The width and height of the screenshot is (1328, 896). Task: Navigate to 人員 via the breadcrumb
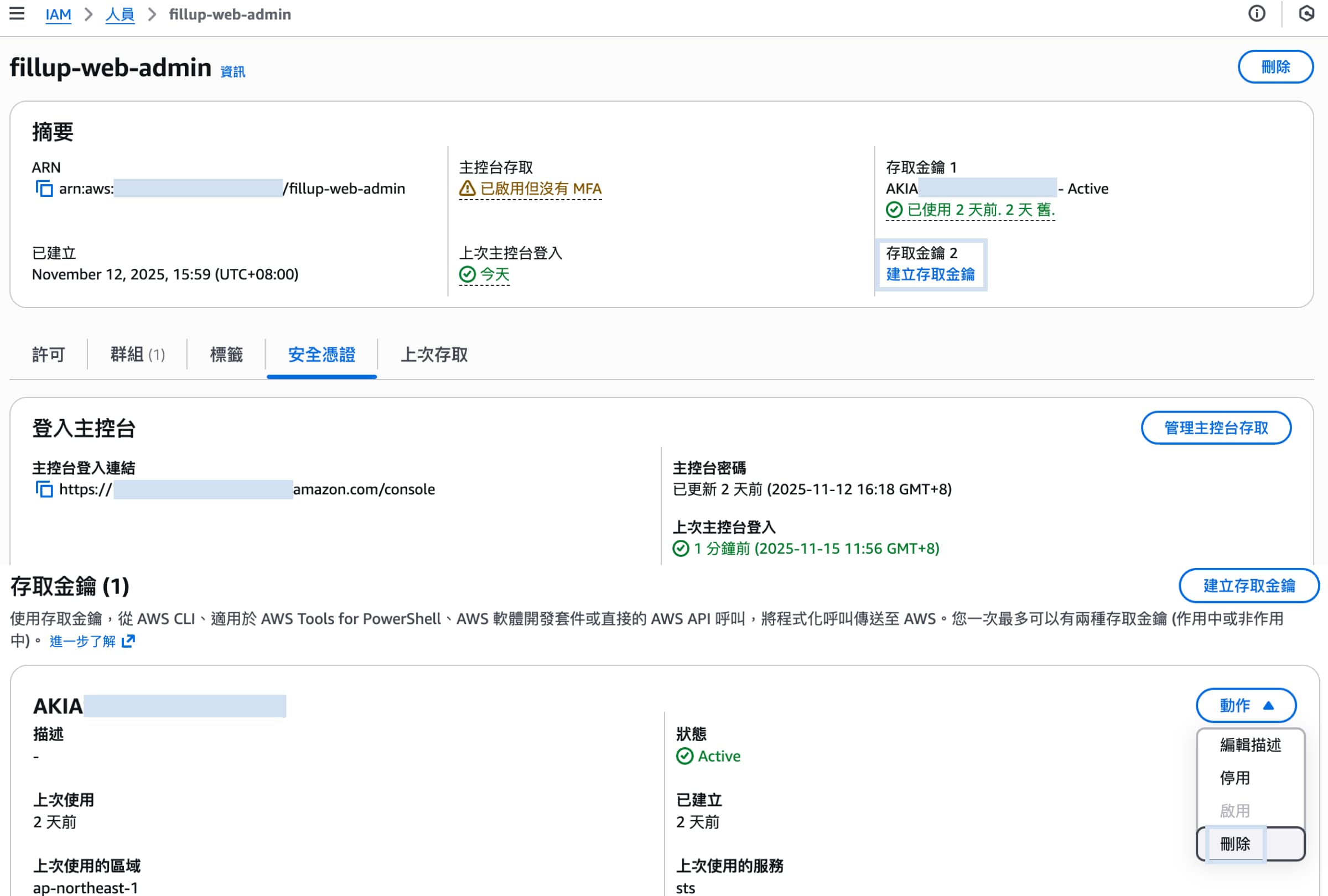coord(120,14)
